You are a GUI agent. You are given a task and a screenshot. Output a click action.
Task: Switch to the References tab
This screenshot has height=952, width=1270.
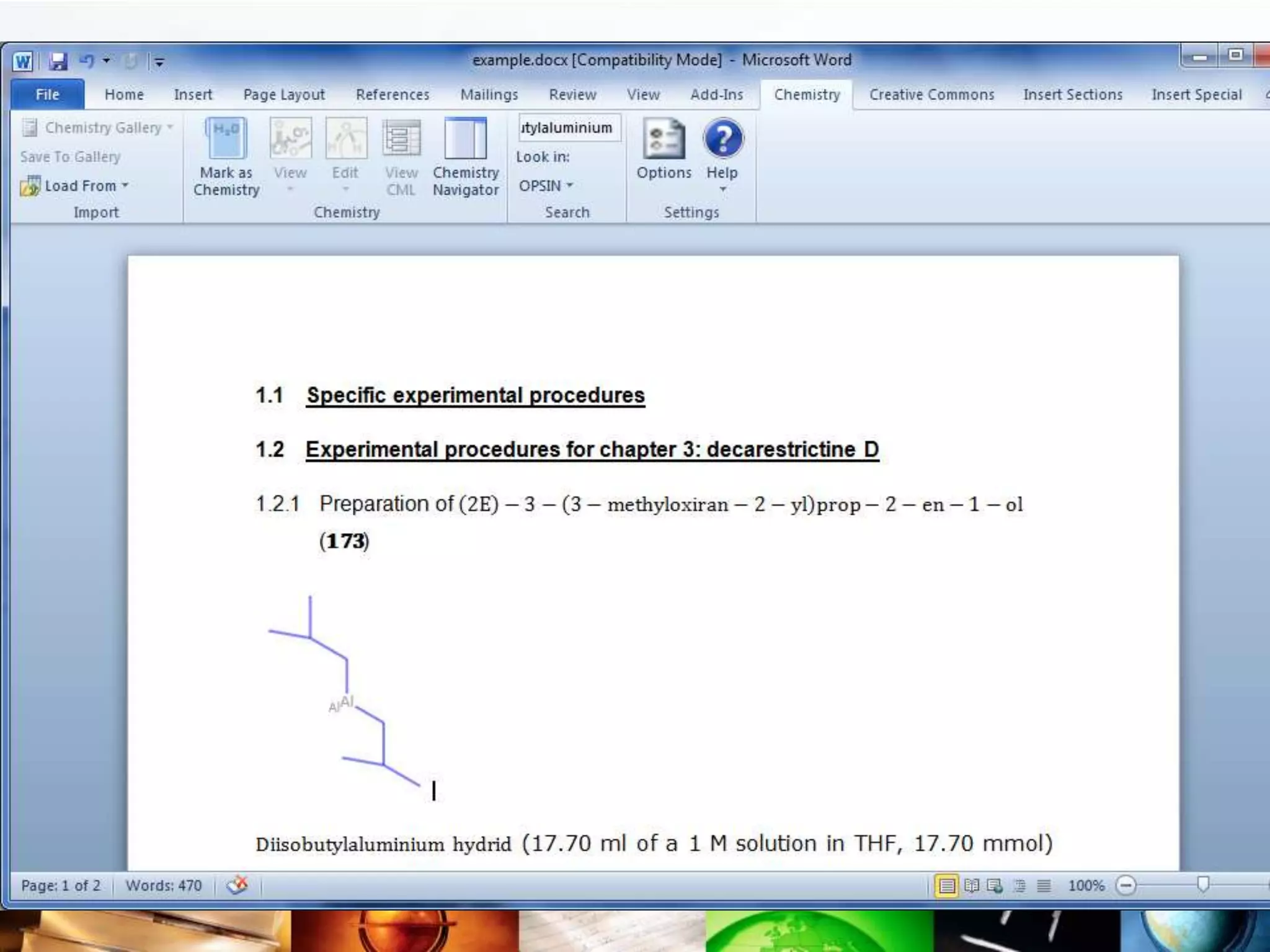[x=392, y=94]
